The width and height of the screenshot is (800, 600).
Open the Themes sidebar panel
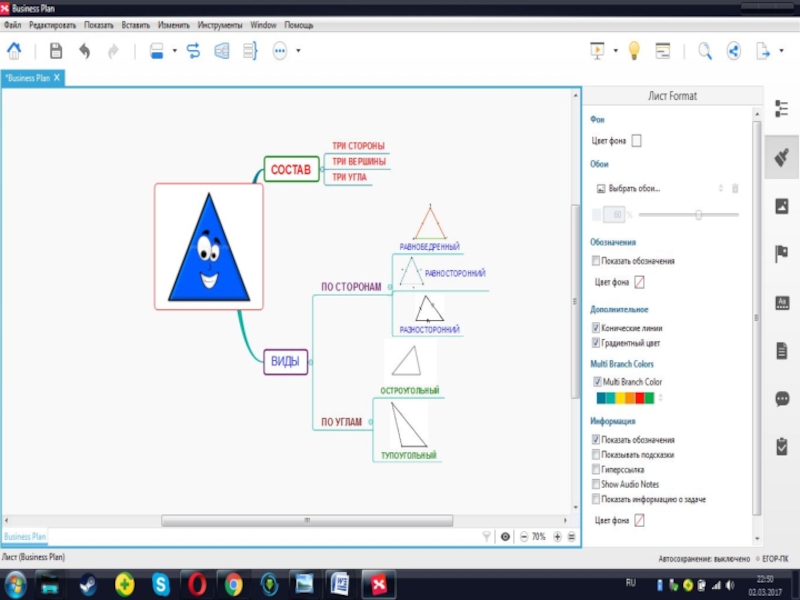pyautogui.click(x=782, y=303)
